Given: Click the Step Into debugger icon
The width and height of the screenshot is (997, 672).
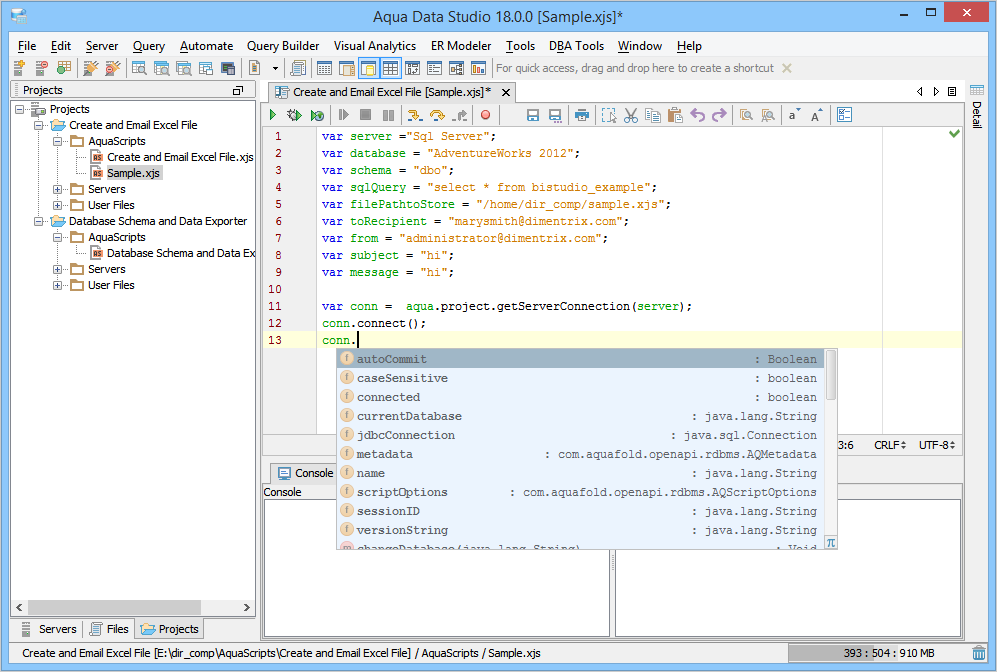Looking at the screenshot, I should [x=414, y=115].
